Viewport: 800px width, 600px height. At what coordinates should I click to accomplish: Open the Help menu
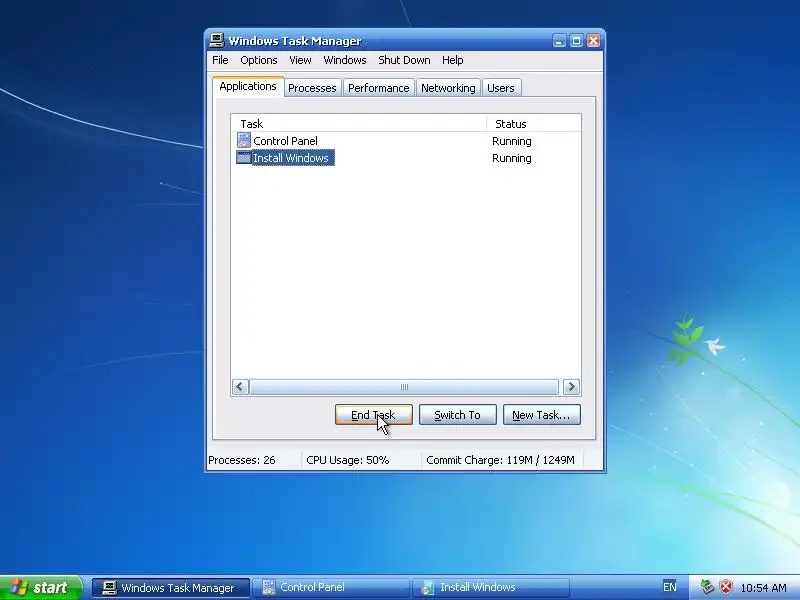453,60
